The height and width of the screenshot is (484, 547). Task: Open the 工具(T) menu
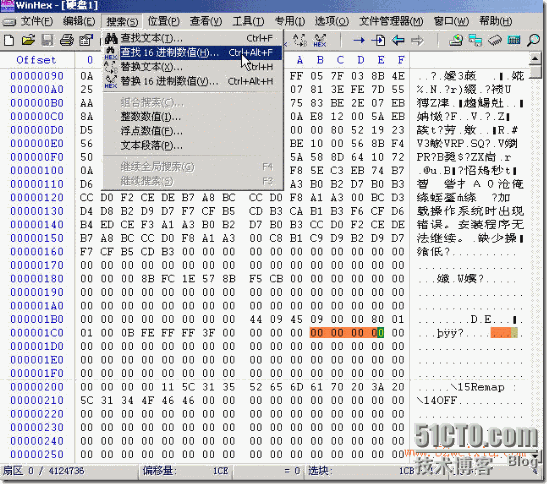(x=248, y=22)
